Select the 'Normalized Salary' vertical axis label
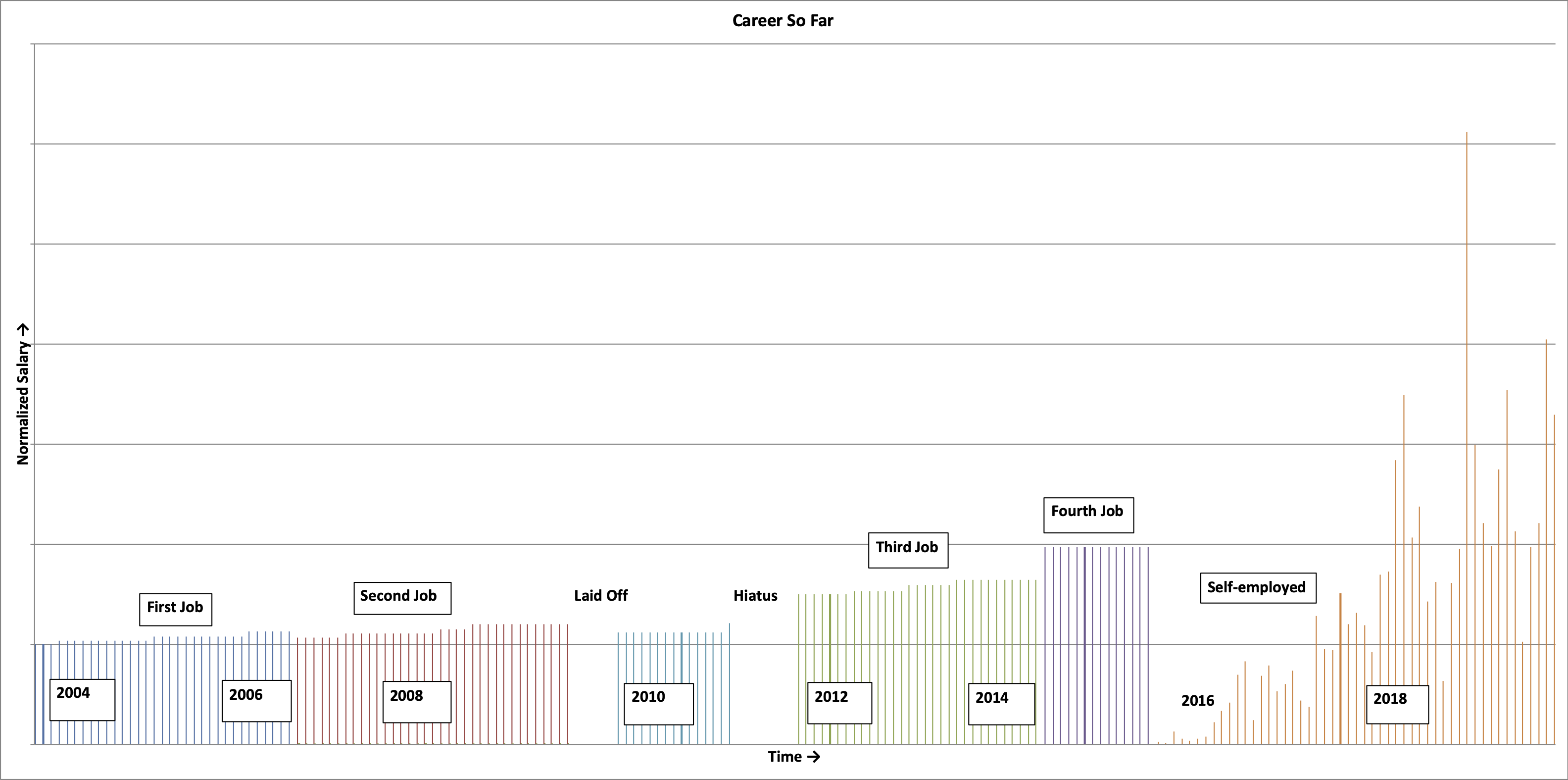Image resolution: width=1568 pixels, height=780 pixels. pos(23,395)
